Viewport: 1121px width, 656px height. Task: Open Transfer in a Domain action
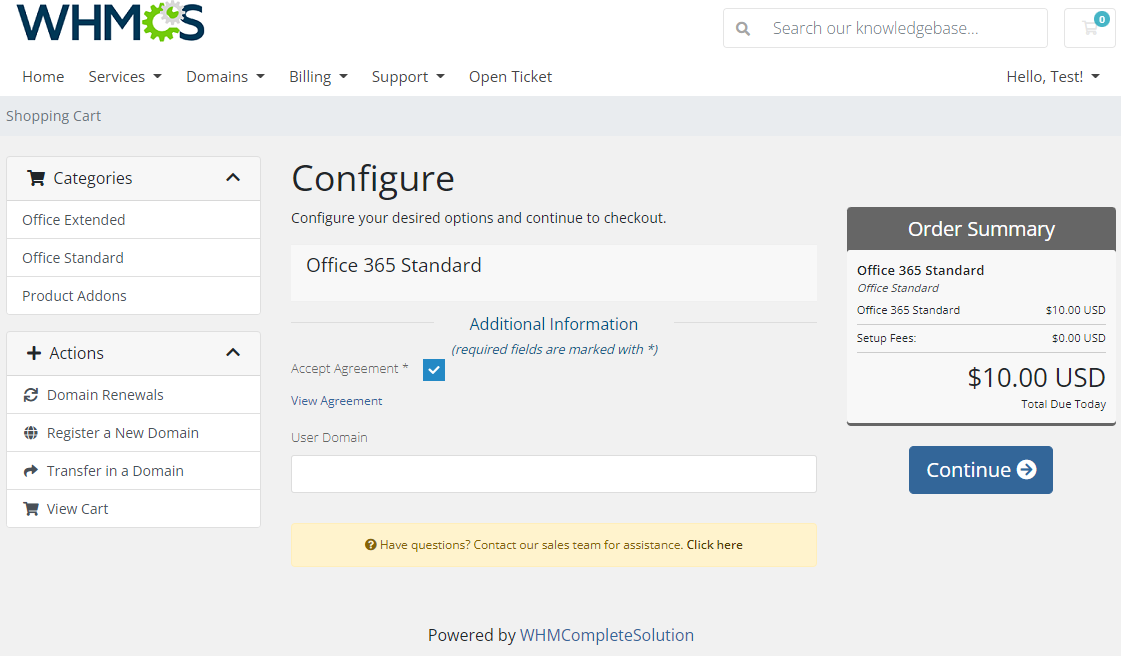click(x=133, y=470)
